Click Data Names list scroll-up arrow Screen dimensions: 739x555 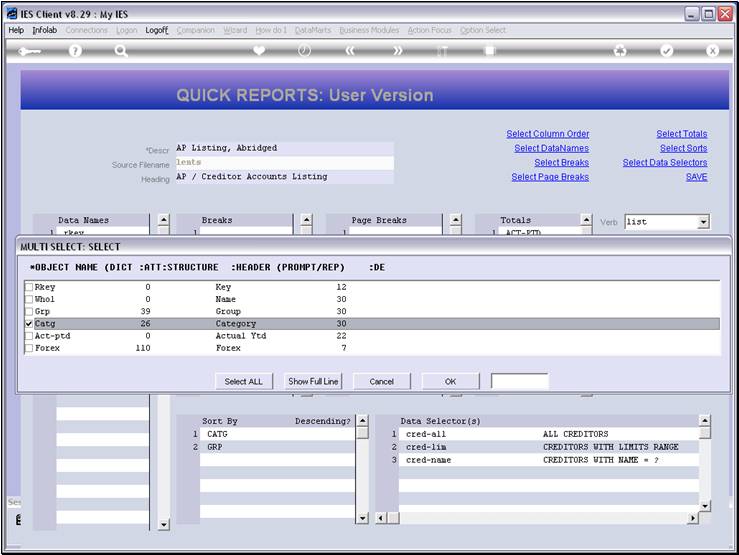tap(163, 220)
